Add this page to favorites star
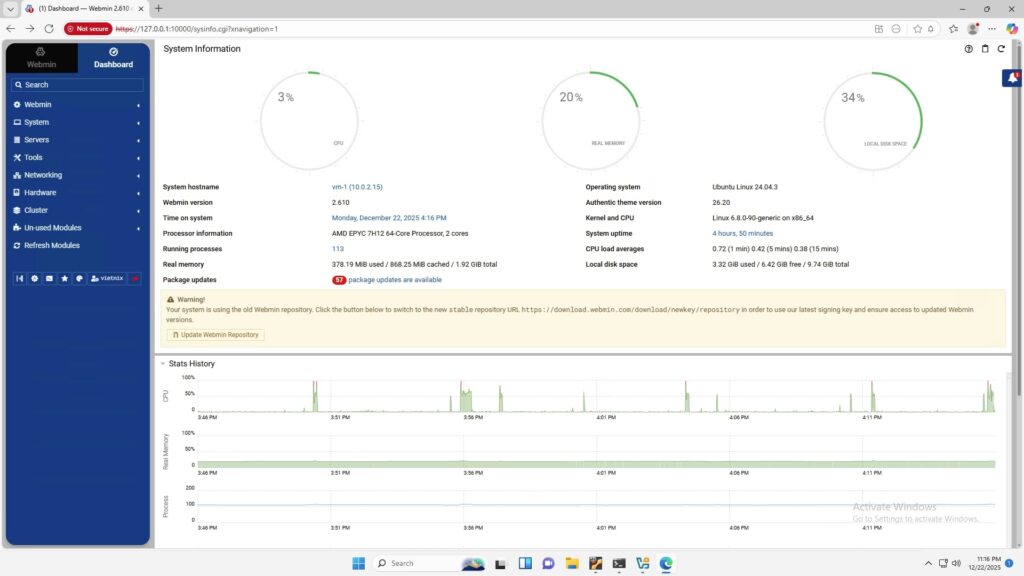The height and width of the screenshot is (576, 1024). coord(918,29)
